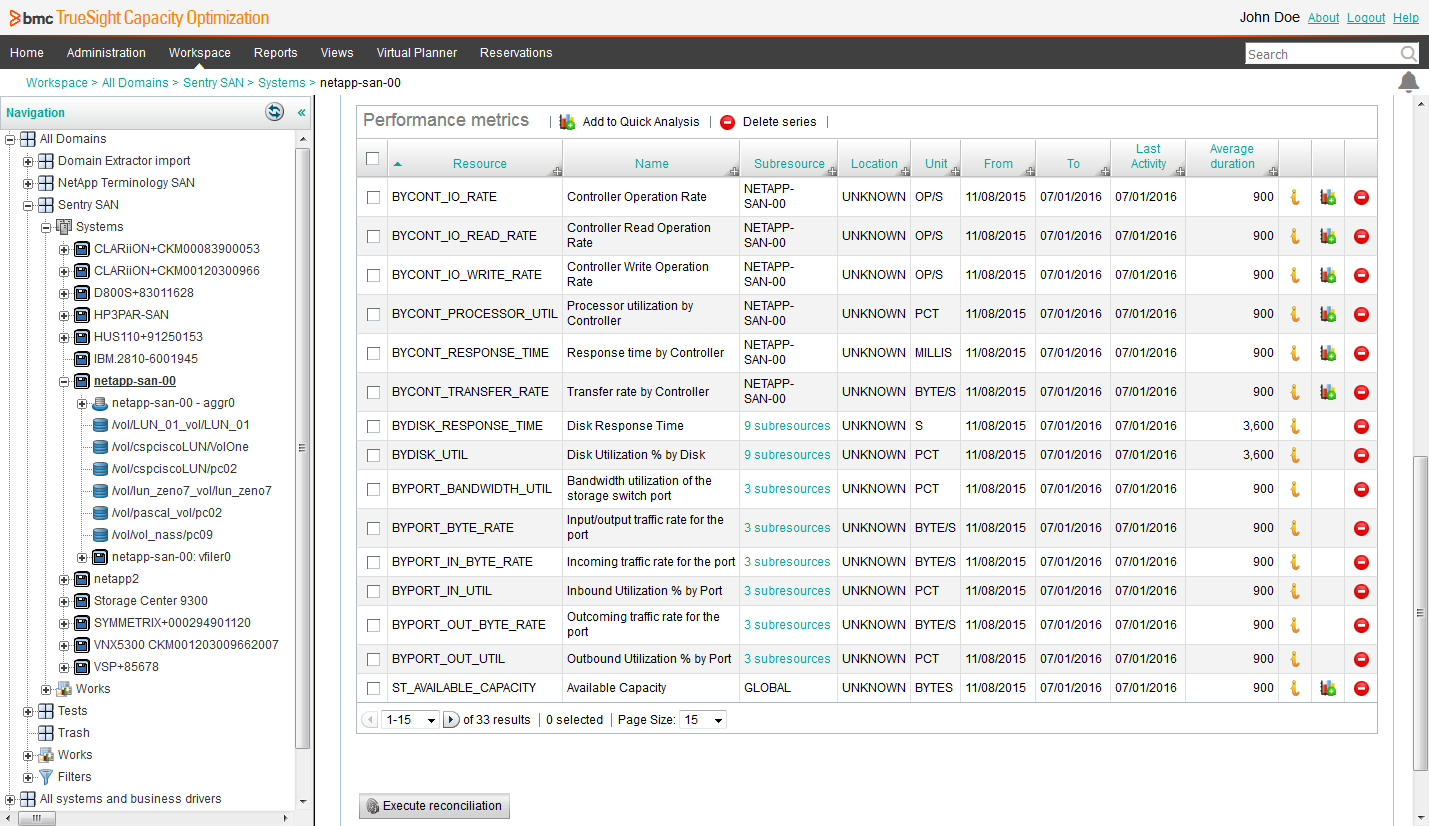Open the Reservations menu
This screenshot has width=1429, height=826.
(x=516, y=53)
